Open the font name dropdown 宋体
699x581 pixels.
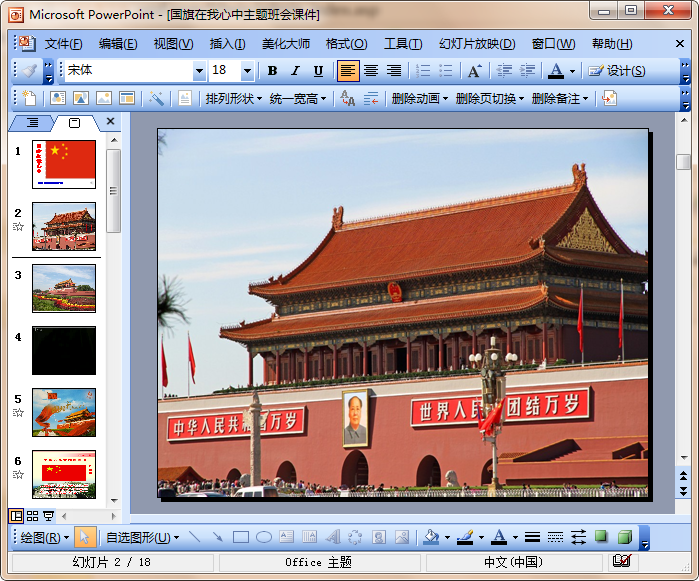point(199,71)
